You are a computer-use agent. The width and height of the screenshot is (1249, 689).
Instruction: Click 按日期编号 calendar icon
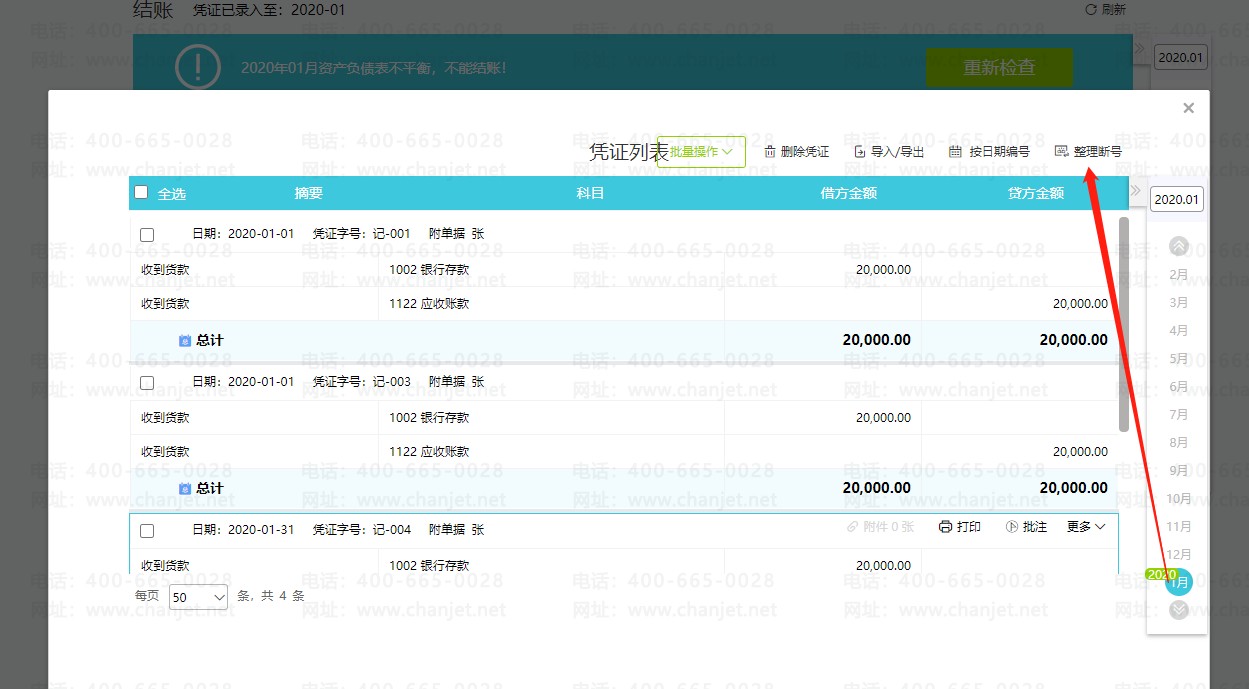pos(955,152)
